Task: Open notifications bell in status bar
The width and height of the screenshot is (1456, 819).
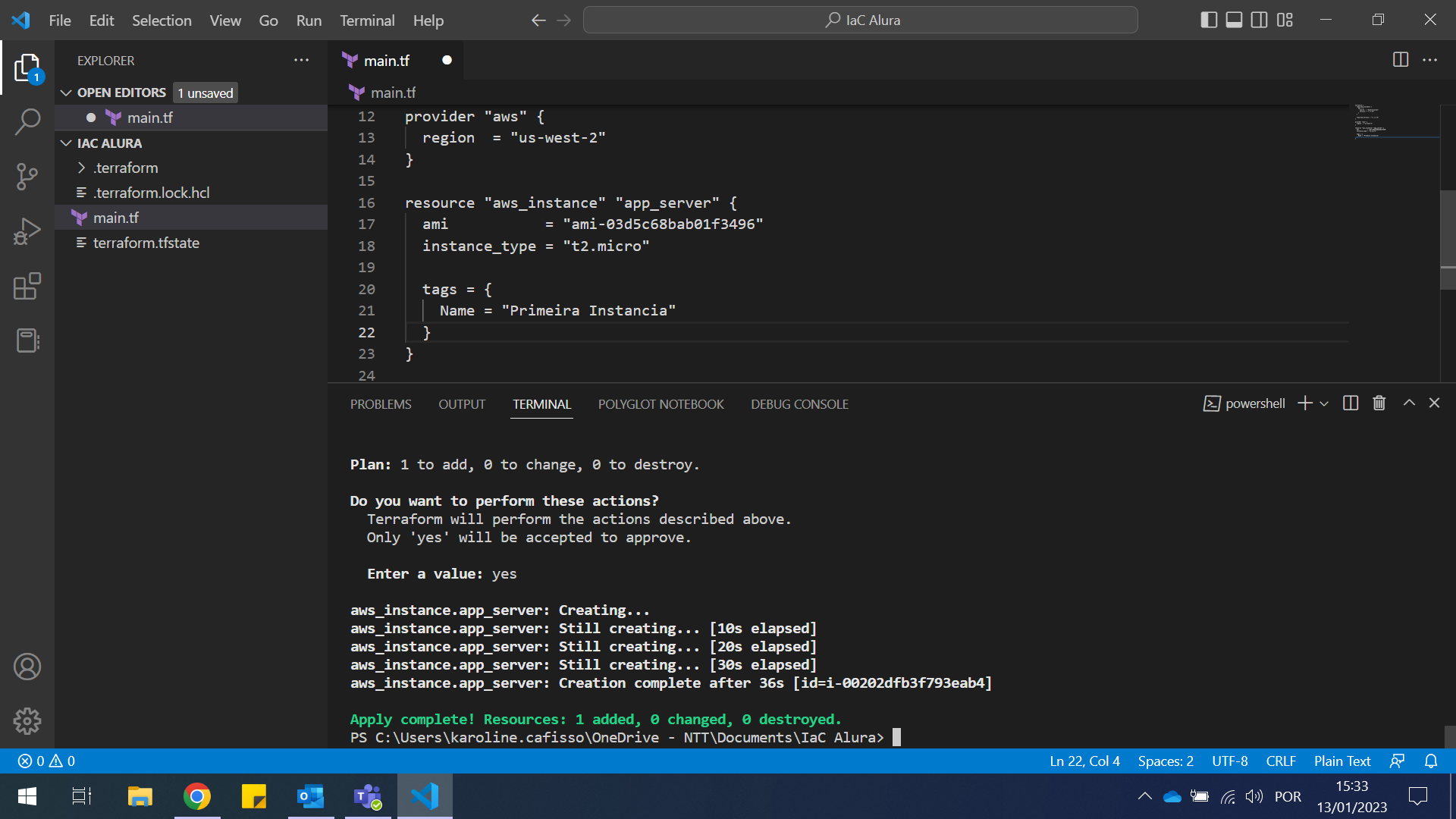Action: pyautogui.click(x=1431, y=761)
